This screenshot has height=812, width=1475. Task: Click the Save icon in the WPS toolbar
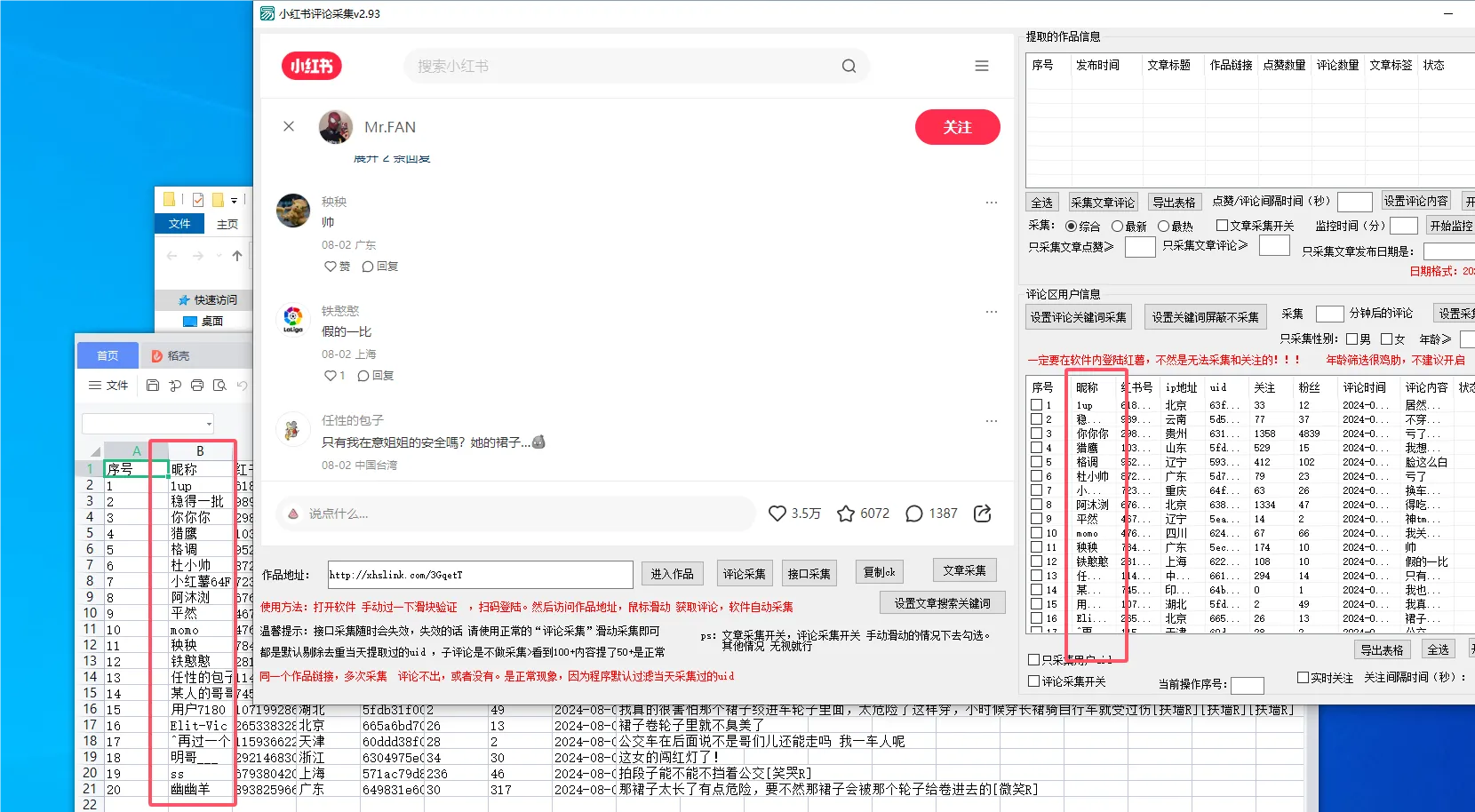(x=153, y=385)
